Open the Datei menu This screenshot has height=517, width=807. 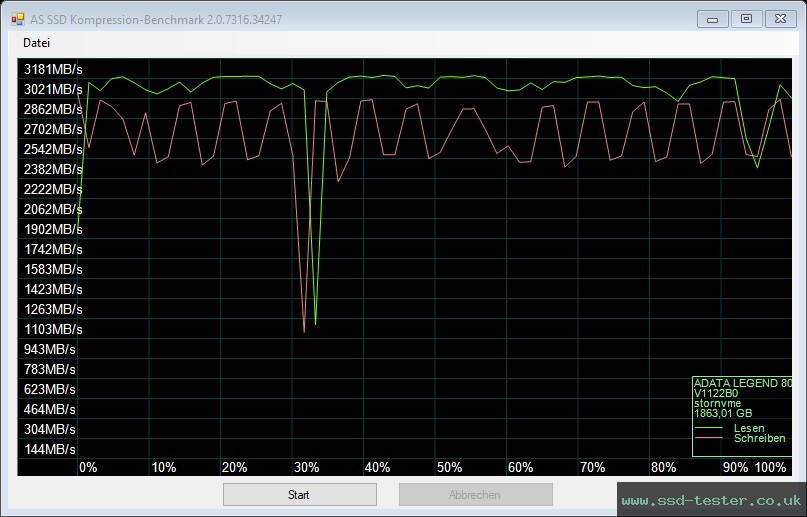point(36,43)
